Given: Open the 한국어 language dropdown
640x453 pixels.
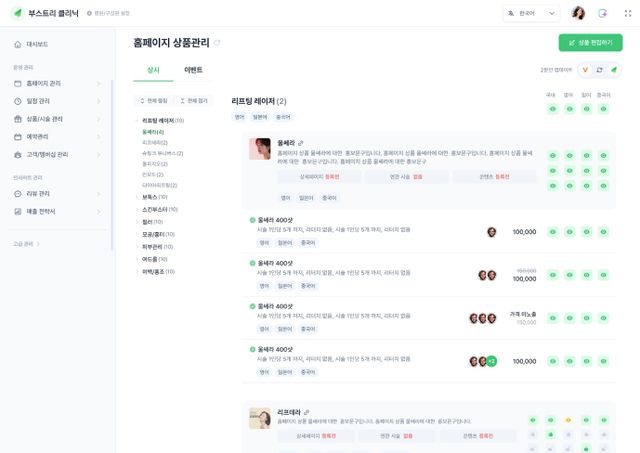Looking at the screenshot, I should click(531, 13).
